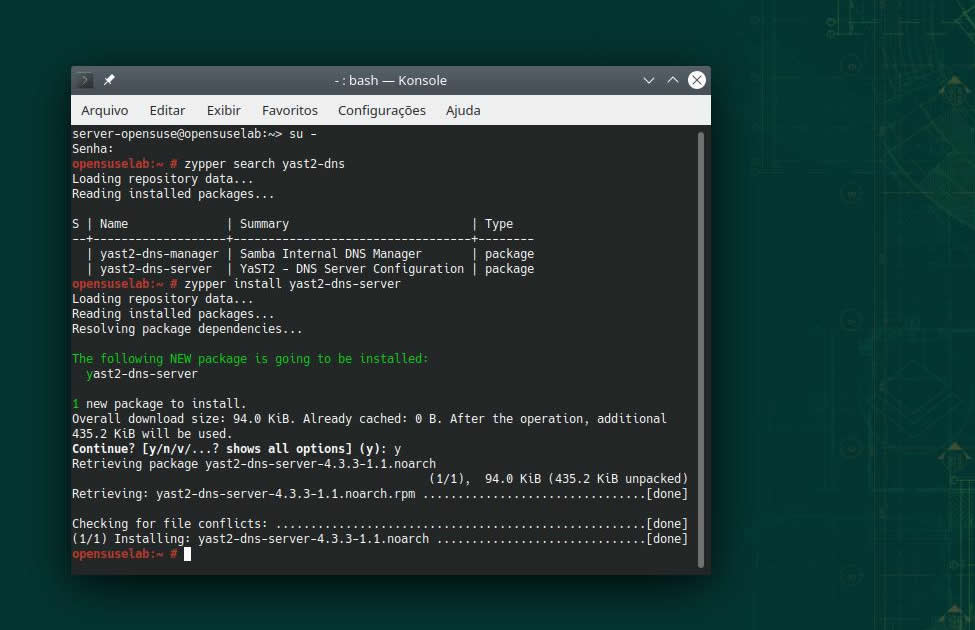The width and height of the screenshot is (975, 630).
Task: Minimize the Konsole window with down chevron
Action: click(649, 80)
